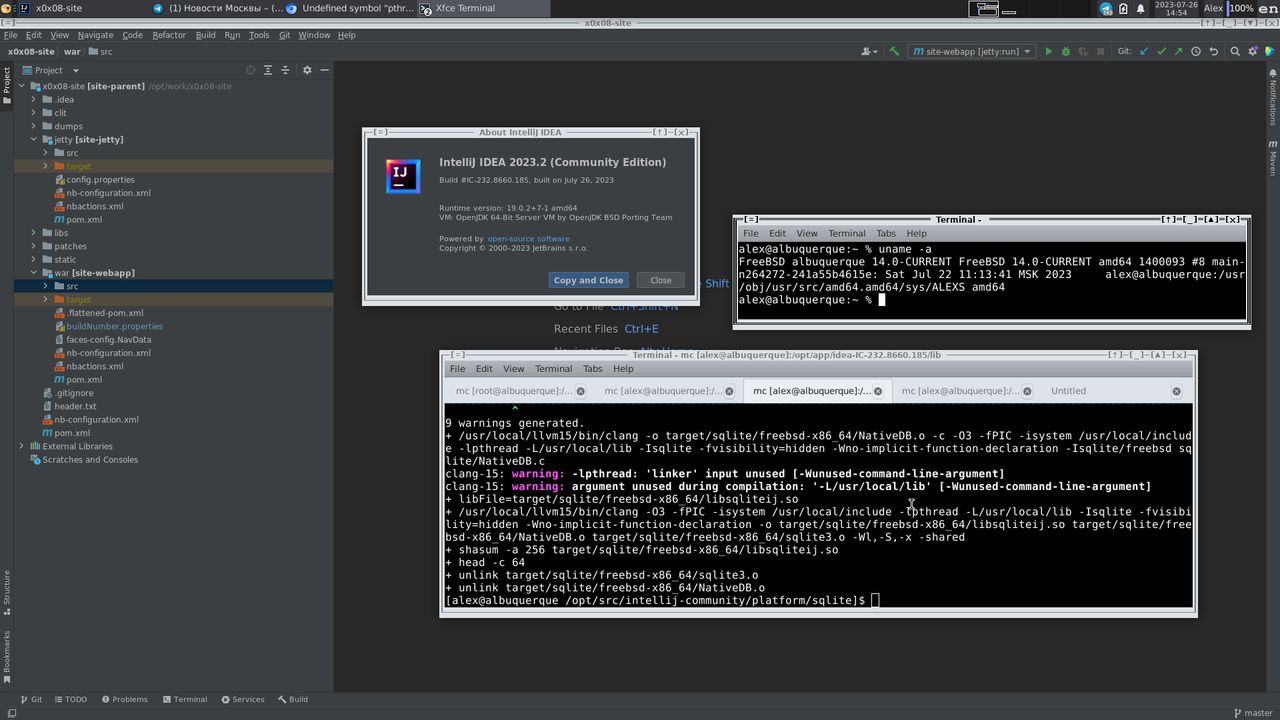Expand patches folder node
This screenshot has height=720, width=1280.
click(34, 246)
